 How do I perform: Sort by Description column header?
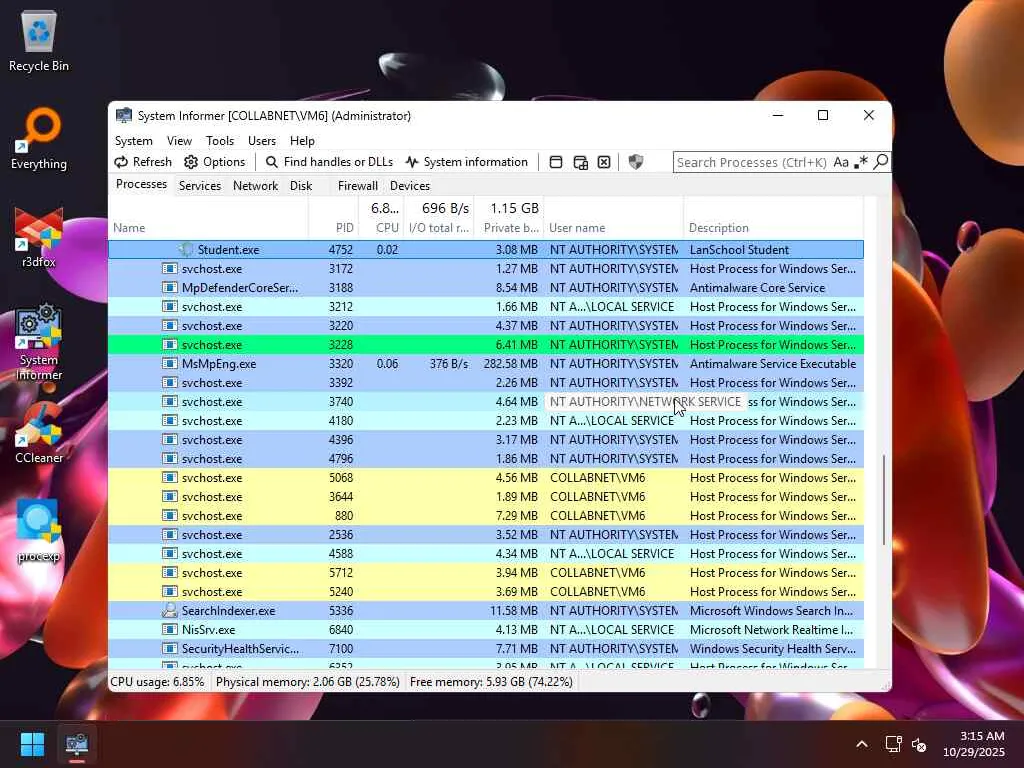pos(773,218)
